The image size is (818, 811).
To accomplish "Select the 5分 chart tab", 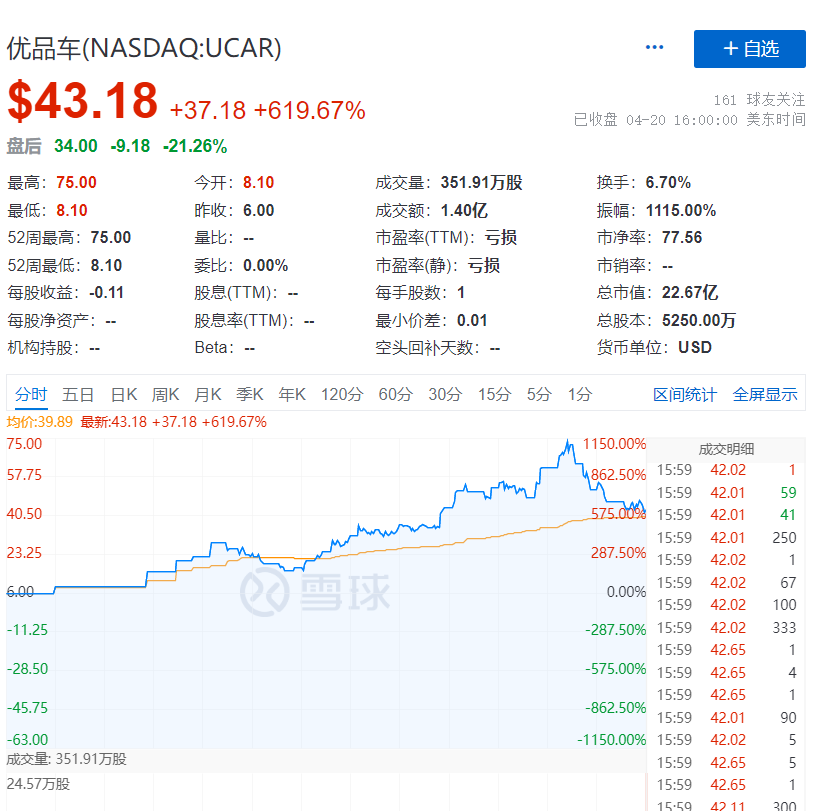I will (537, 394).
